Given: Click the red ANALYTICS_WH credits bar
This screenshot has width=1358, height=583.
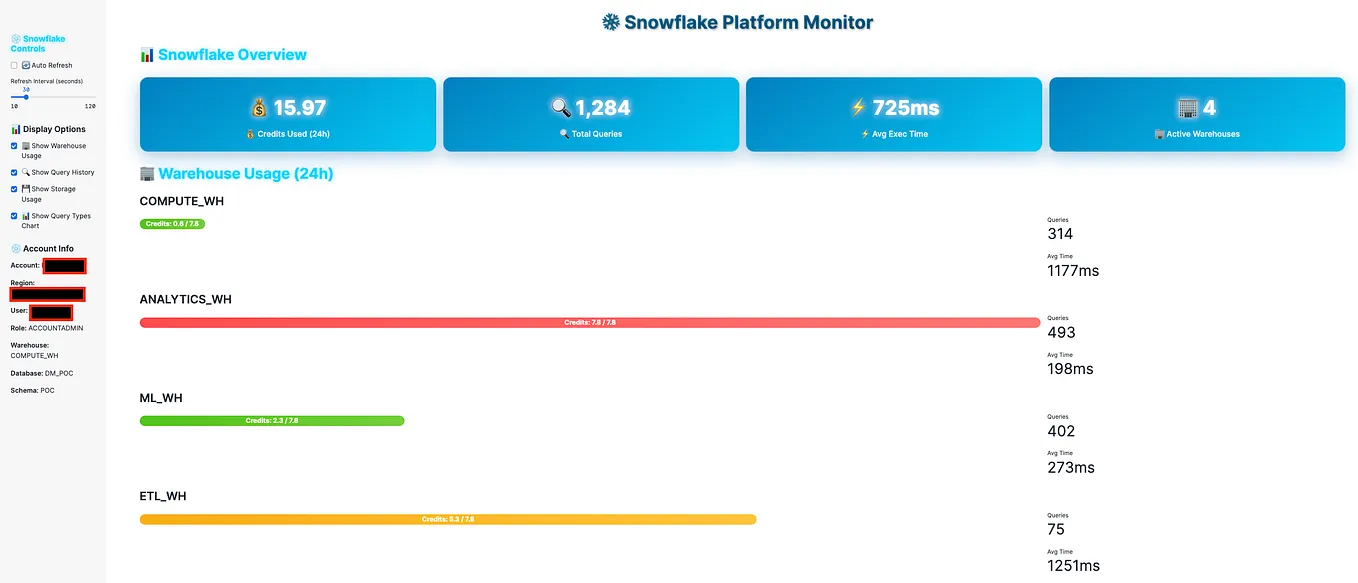Looking at the screenshot, I should coord(588,322).
